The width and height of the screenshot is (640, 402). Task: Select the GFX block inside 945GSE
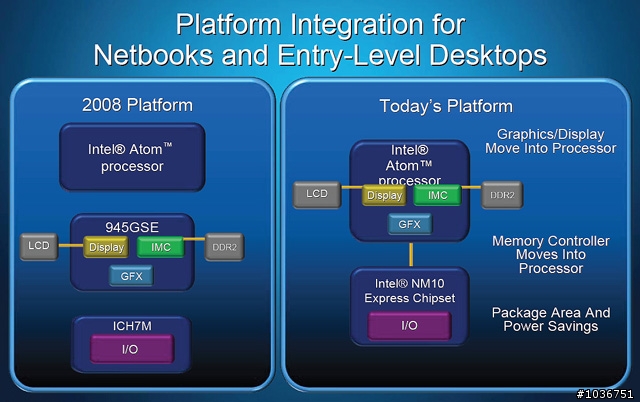131,276
